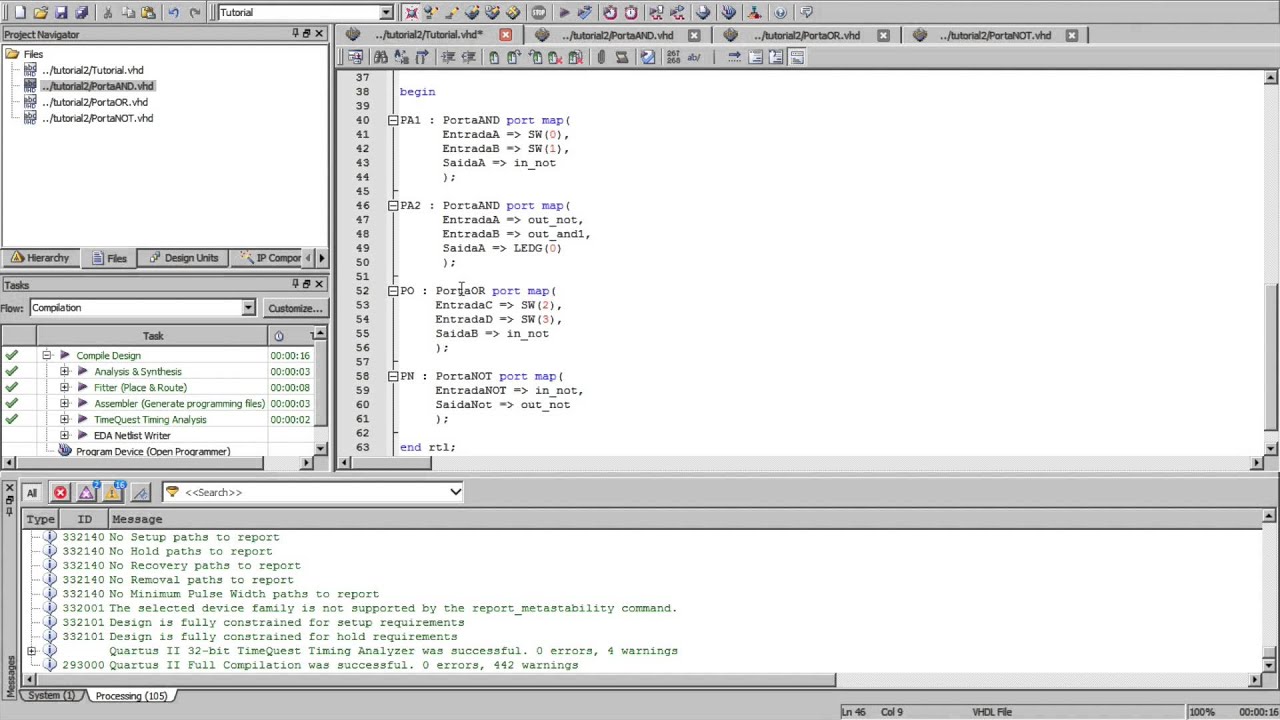Collapse the Compile Design task tree

click(x=46, y=356)
